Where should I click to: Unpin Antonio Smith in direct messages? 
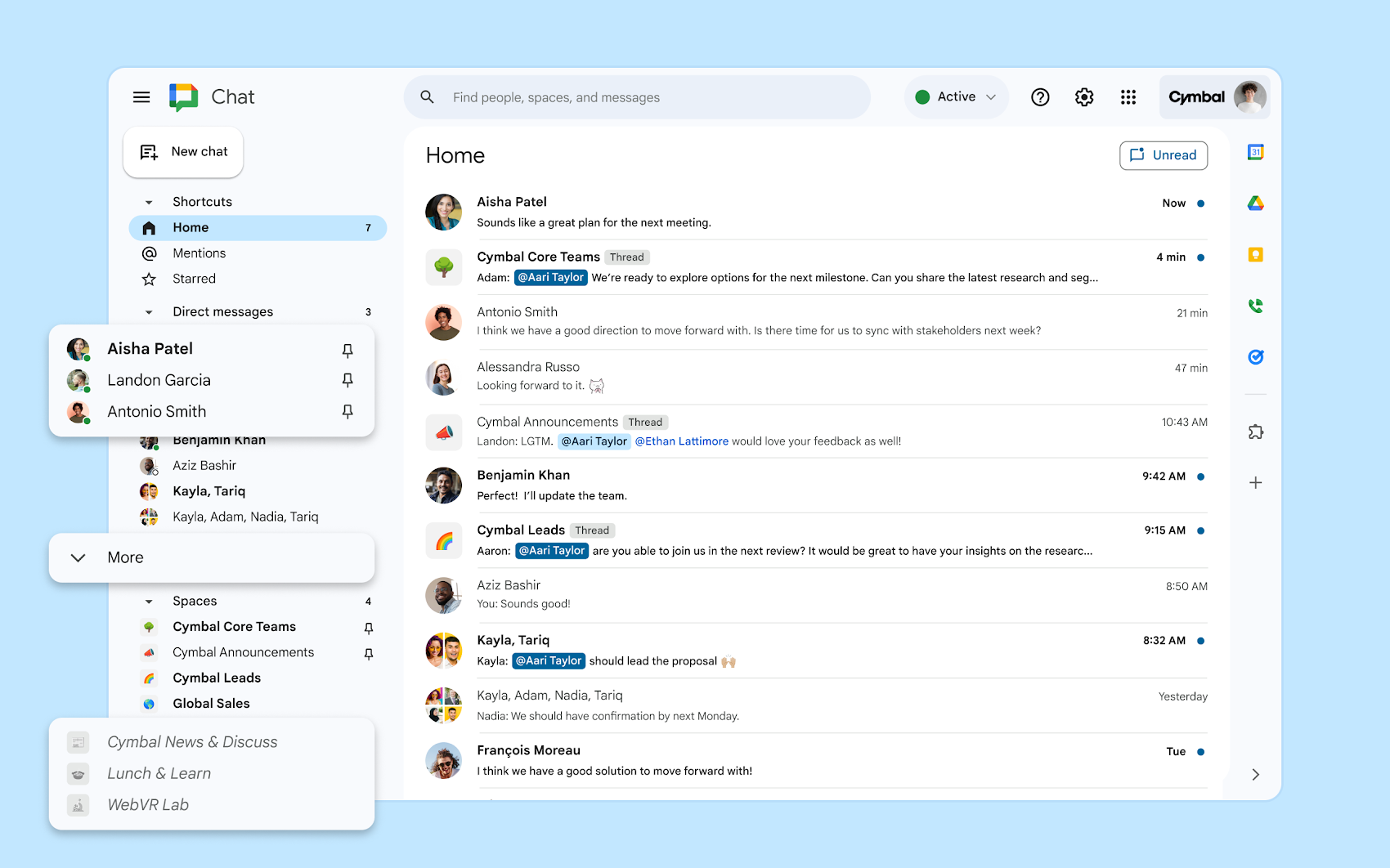347,411
